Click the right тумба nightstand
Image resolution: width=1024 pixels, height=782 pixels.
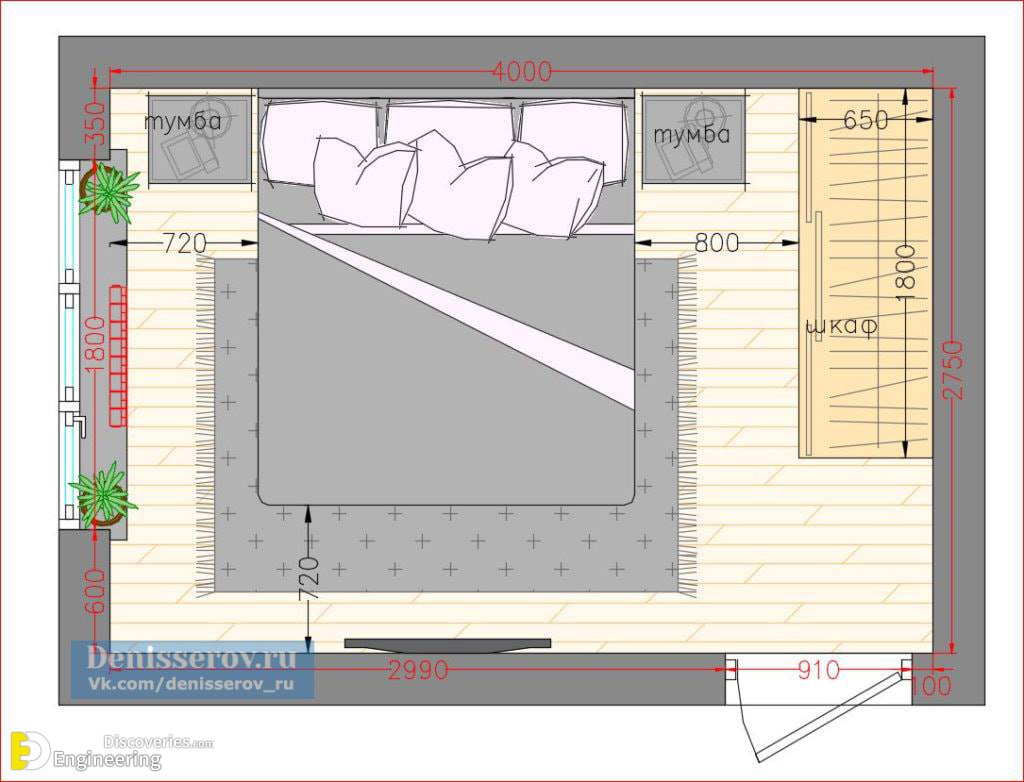(x=694, y=139)
